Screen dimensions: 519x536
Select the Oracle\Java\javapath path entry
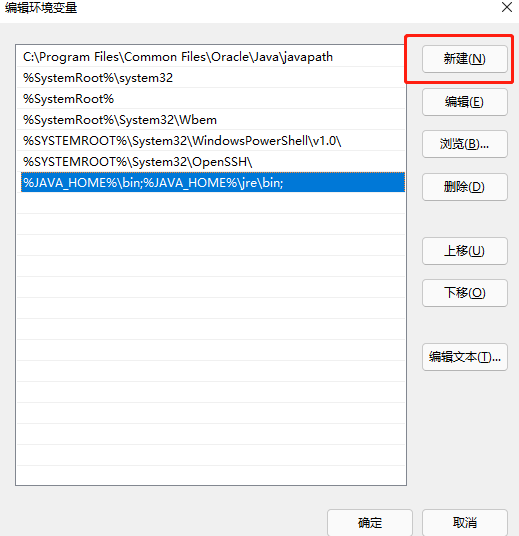211,57
